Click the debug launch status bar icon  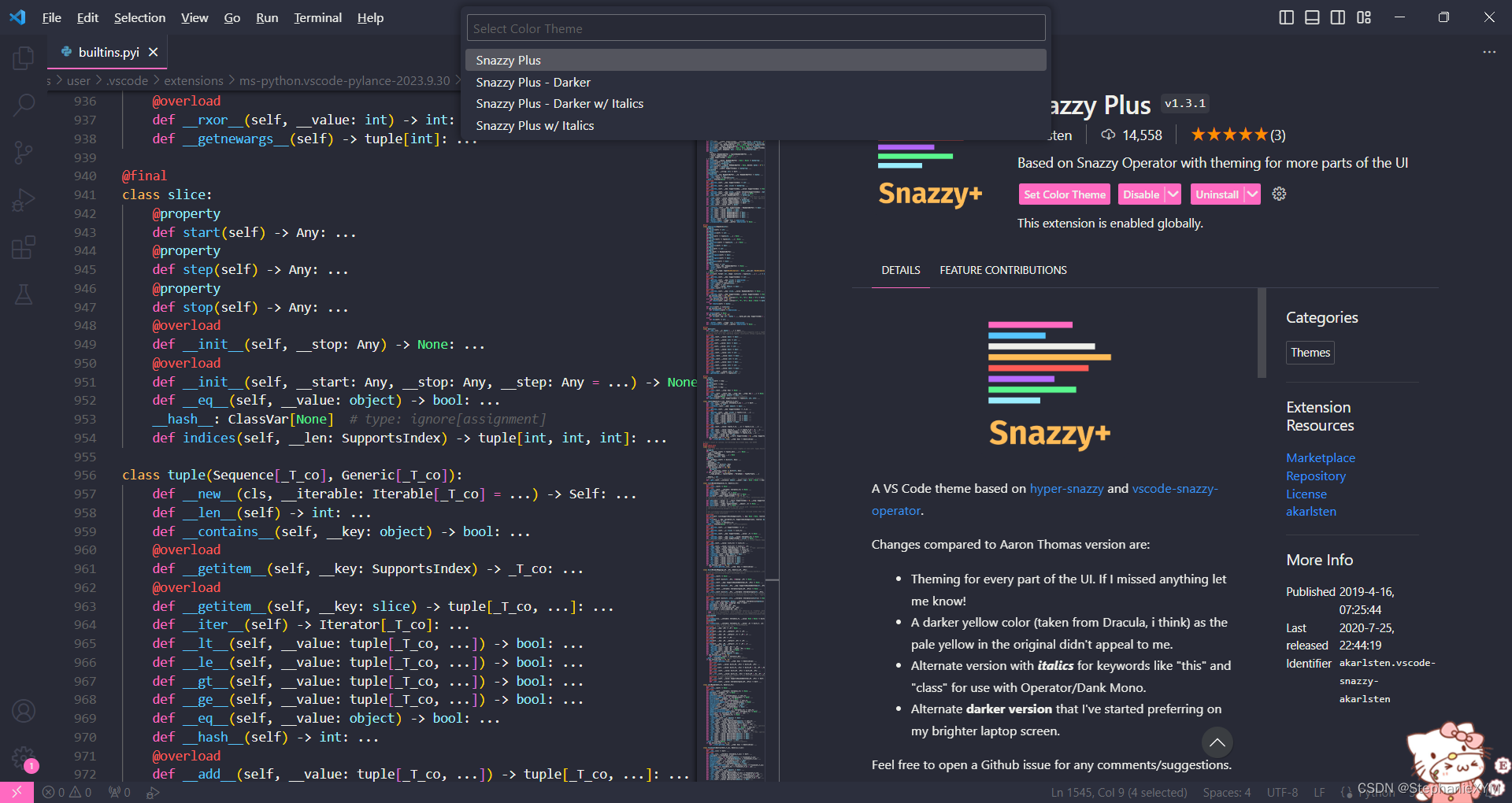click(153, 793)
